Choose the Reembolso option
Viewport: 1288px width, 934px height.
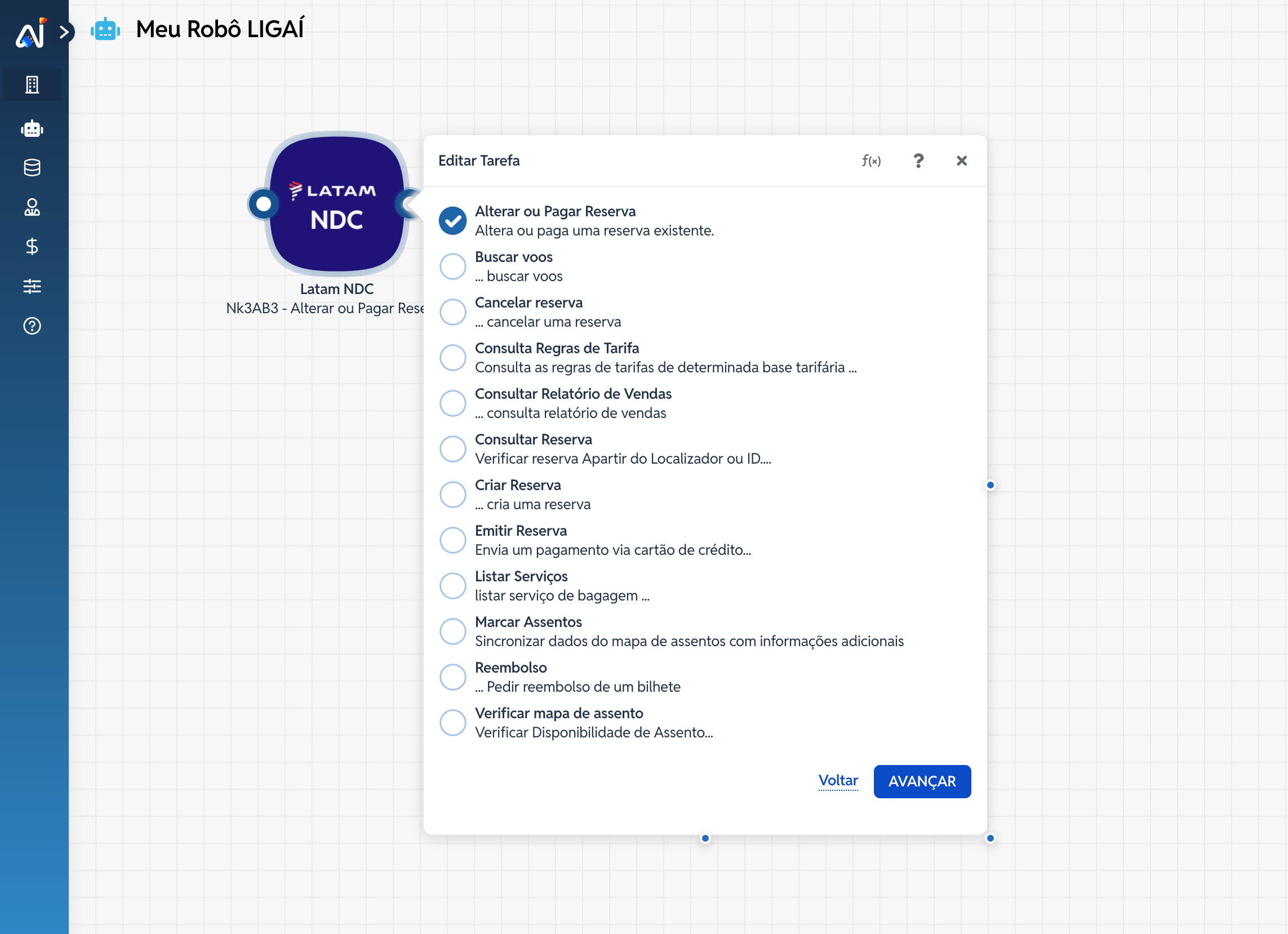[x=452, y=677]
